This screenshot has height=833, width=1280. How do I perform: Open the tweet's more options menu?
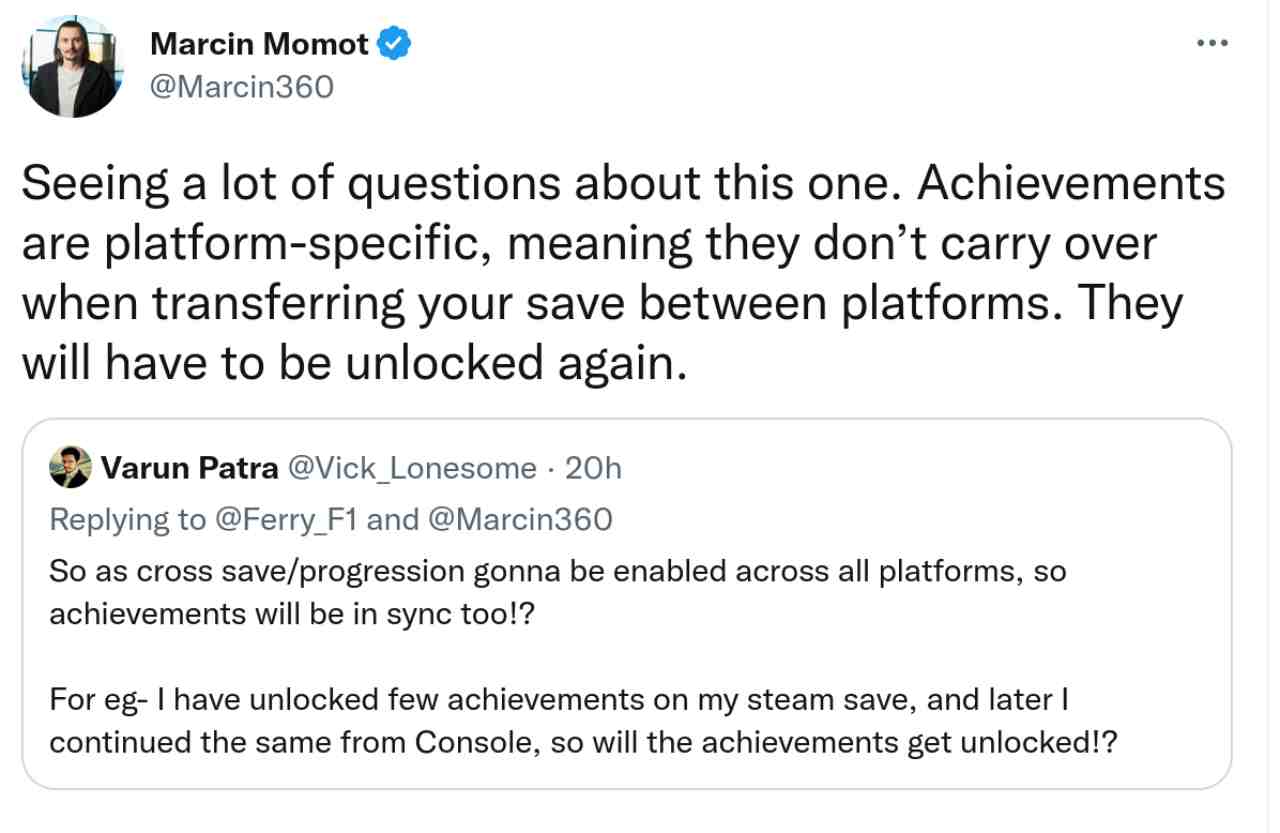(x=1211, y=43)
